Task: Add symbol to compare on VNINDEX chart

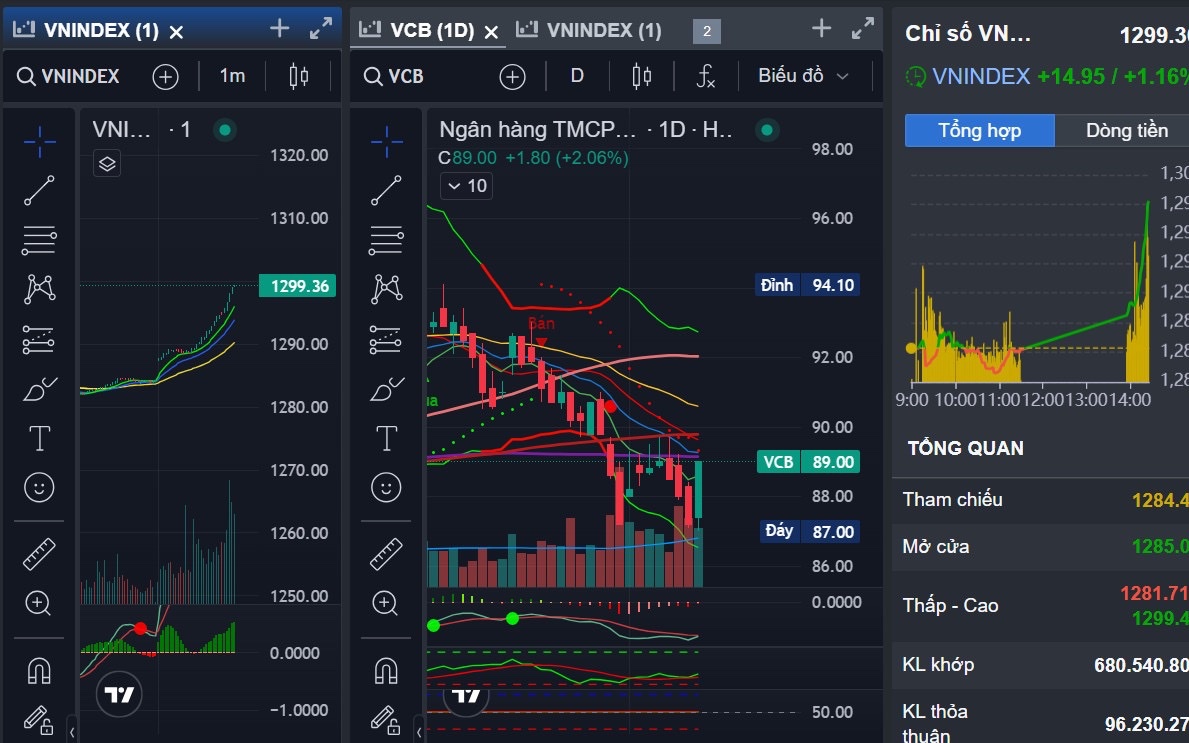Action: pos(165,77)
